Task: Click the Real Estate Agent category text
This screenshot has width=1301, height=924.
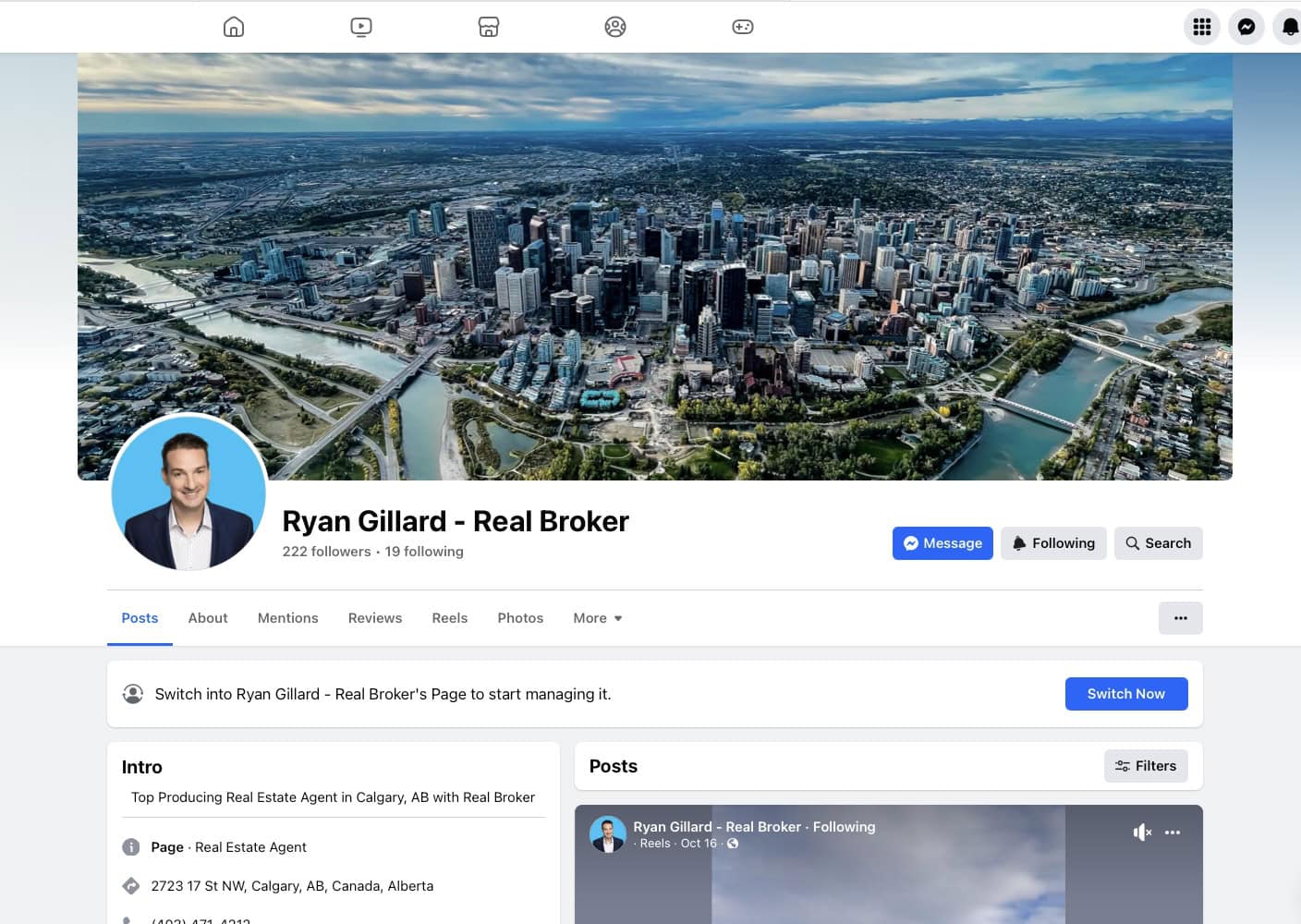Action: pyautogui.click(x=250, y=847)
